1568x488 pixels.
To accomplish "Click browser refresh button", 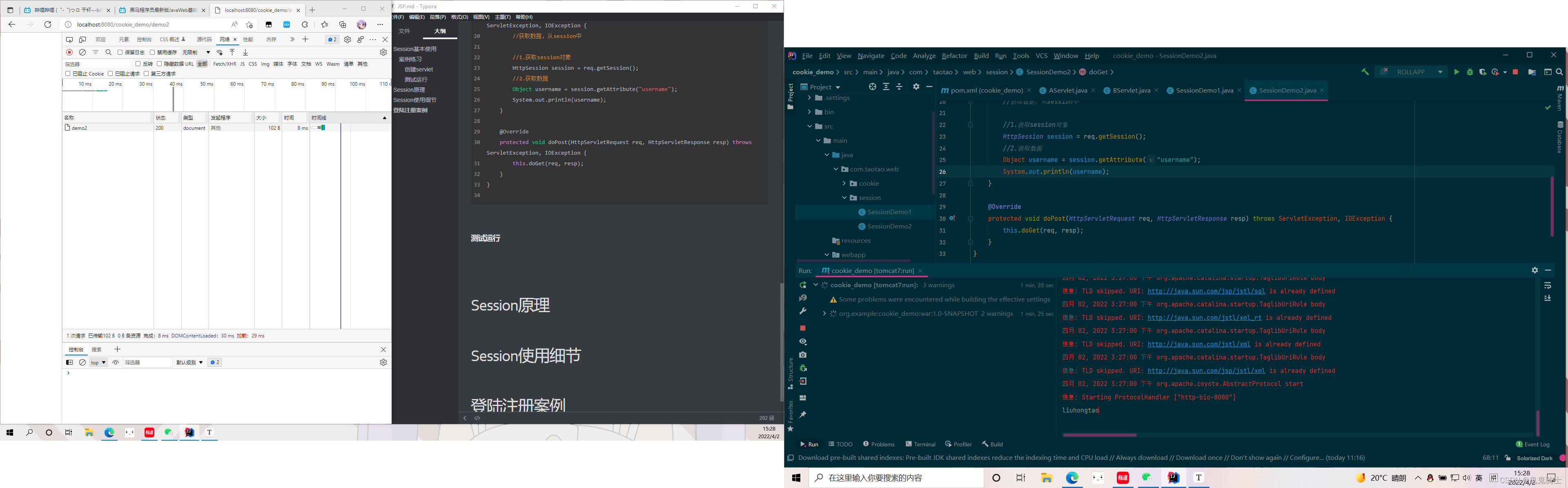I will click(x=48, y=24).
